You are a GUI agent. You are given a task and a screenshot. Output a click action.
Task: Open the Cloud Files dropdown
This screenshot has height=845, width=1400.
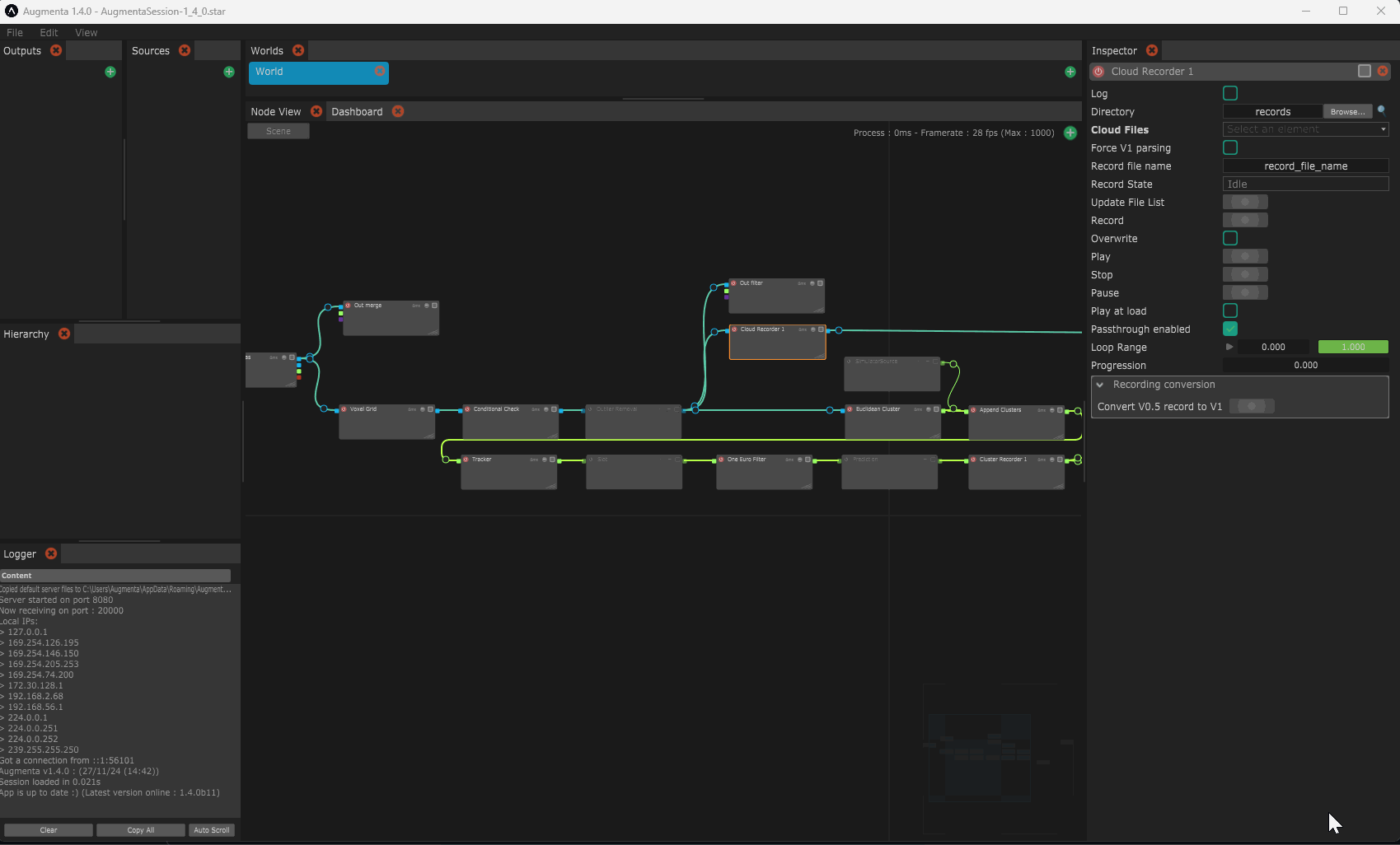[1305, 129]
